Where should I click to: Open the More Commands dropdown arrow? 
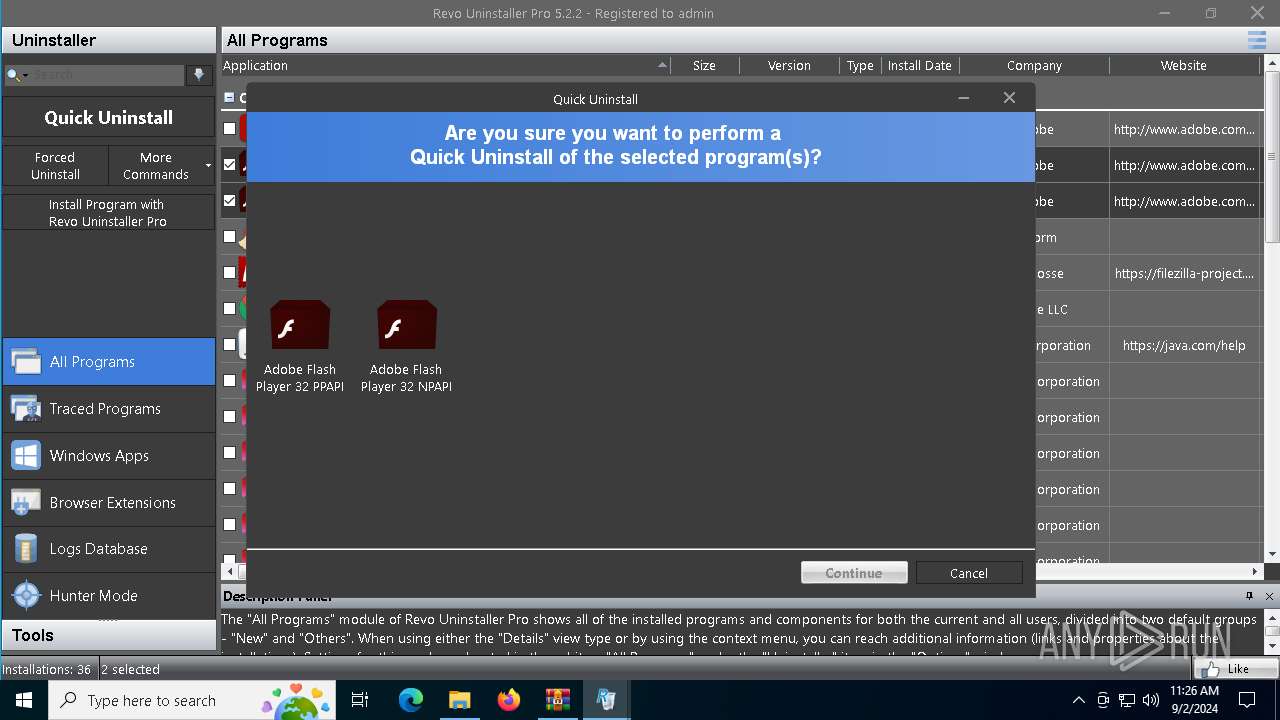pyautogui.click(x=208, y=166)
